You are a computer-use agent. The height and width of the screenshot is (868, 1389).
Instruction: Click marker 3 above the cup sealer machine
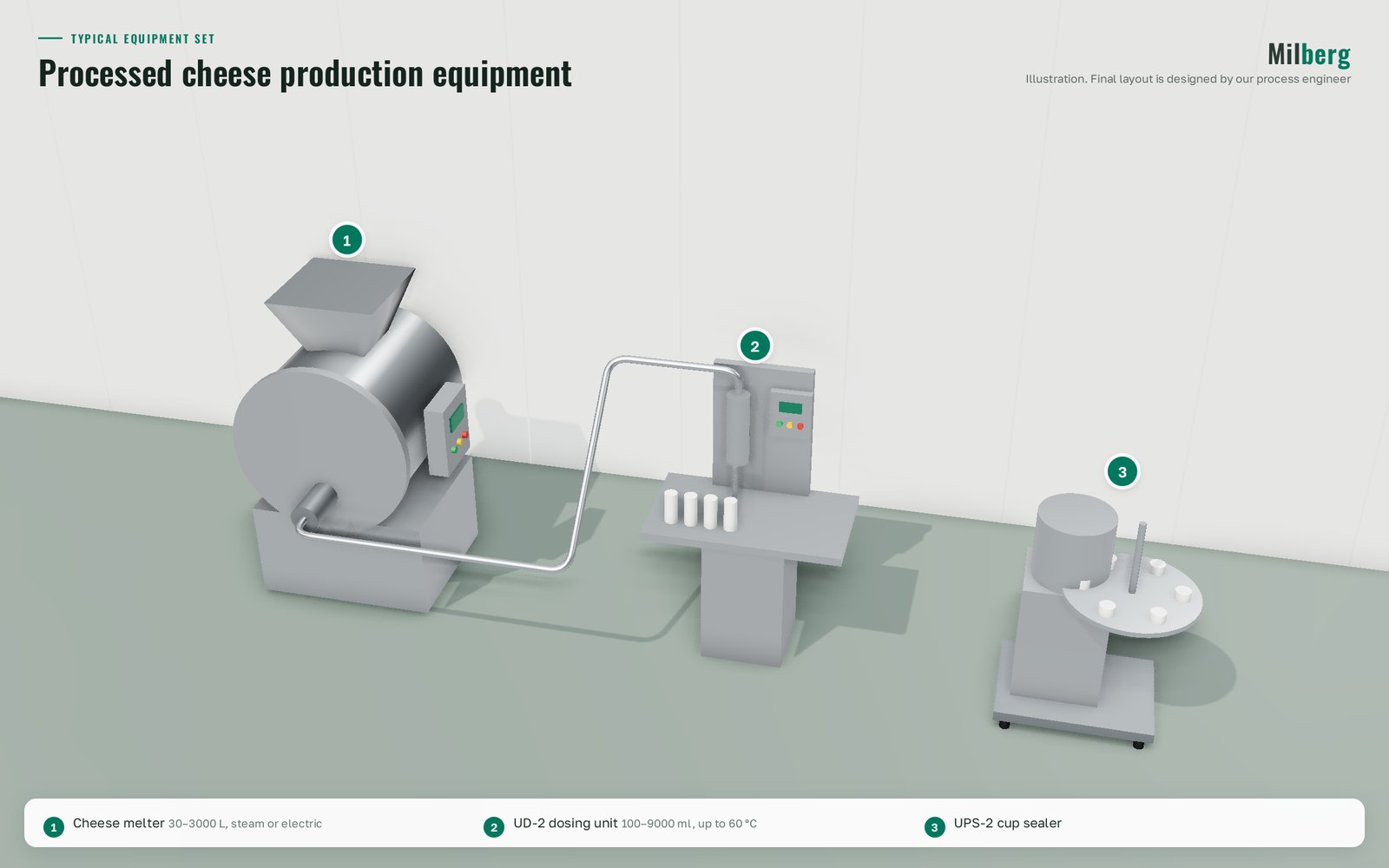(1122, 472)
